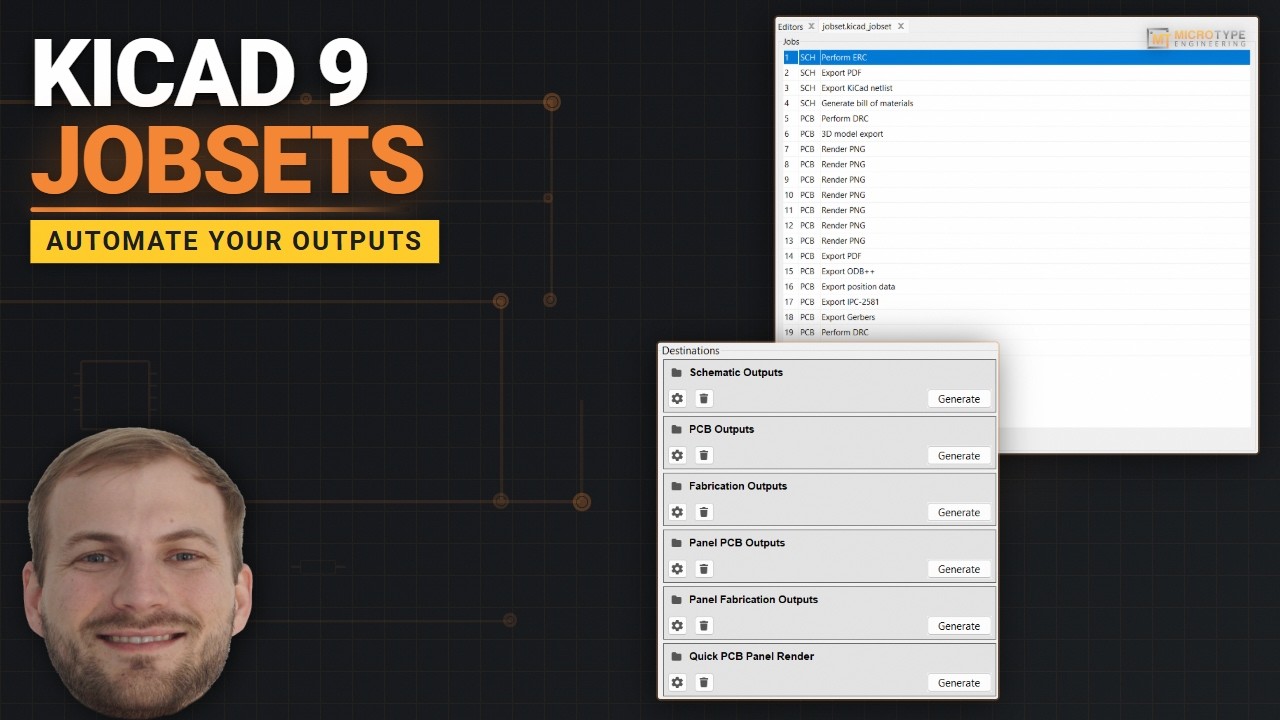Select job 2 SCH Export PDF
The image size is (1280, 720).
pyautogui.click(x=1016, y=73)
